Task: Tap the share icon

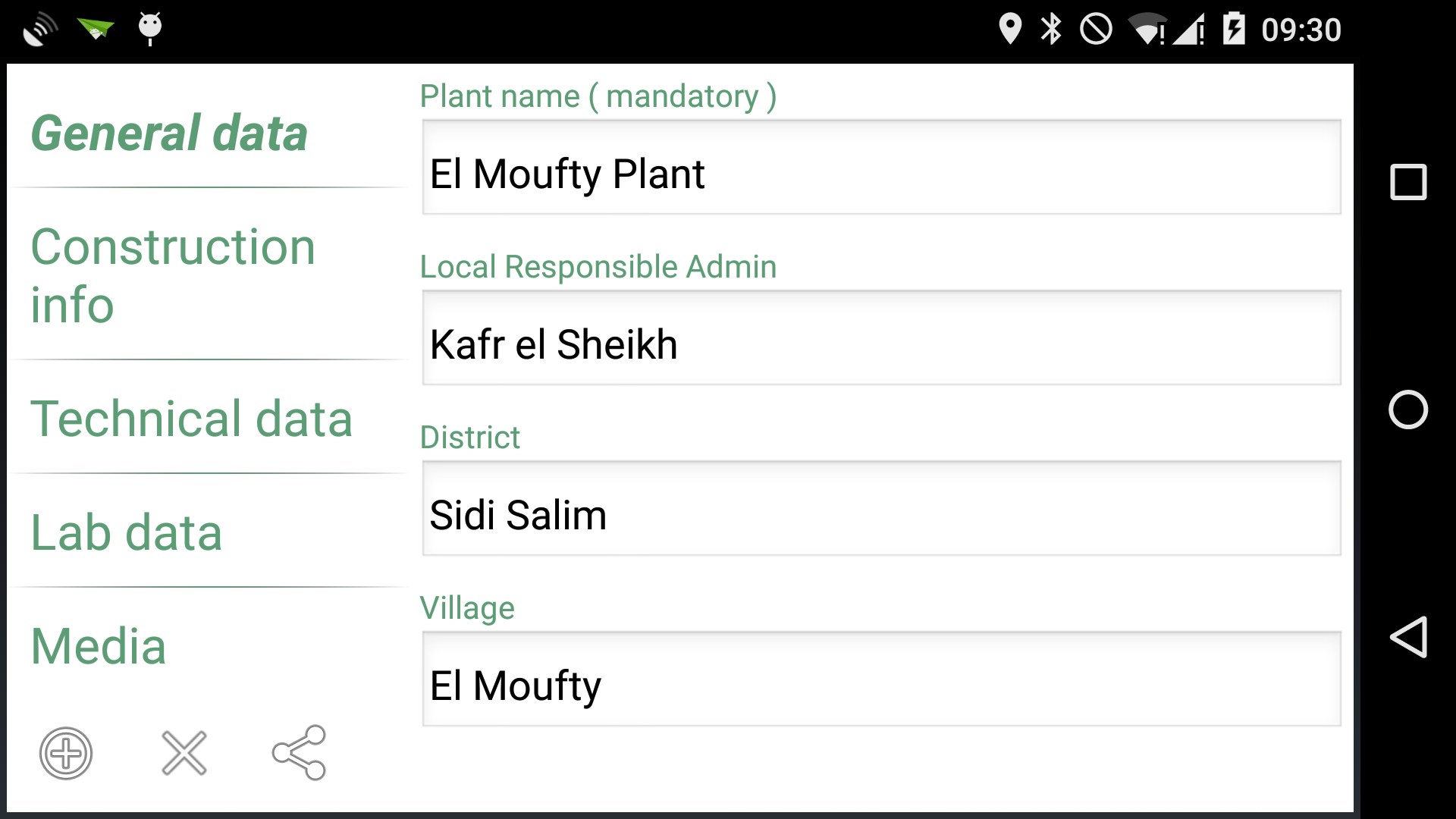Action: (300, 752)
